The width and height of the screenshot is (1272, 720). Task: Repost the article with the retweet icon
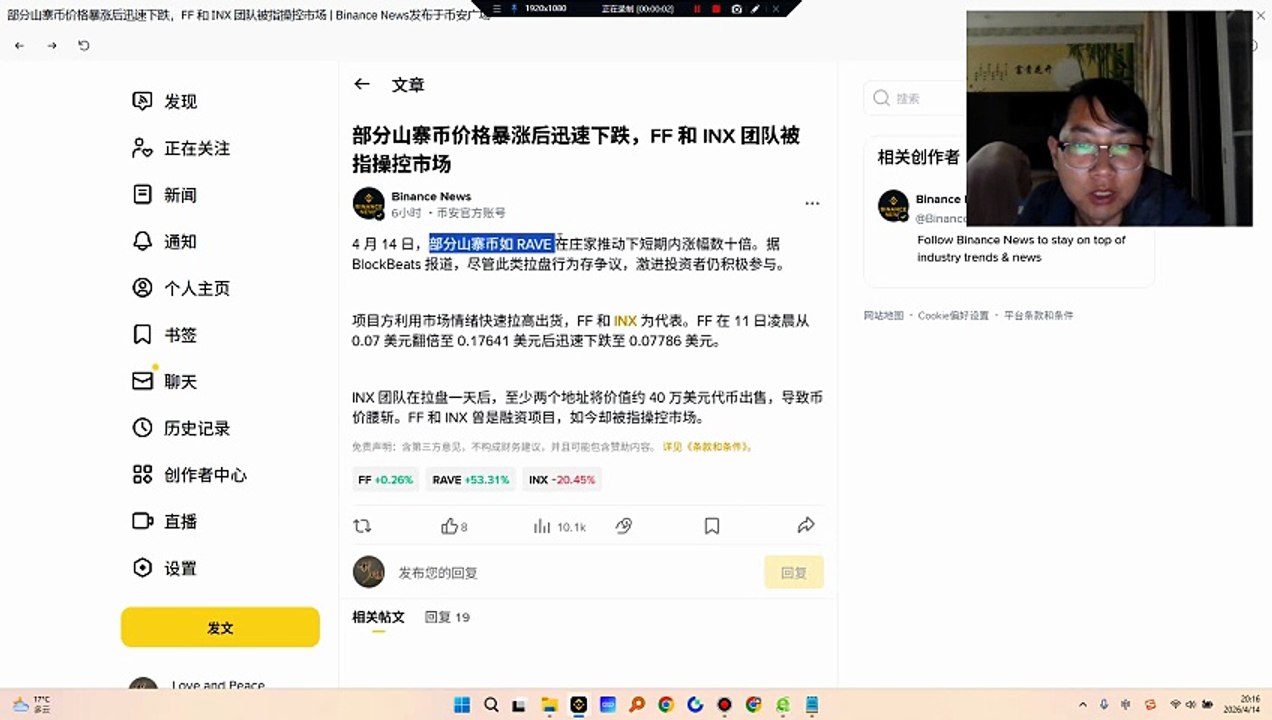(x=362, y=526)
